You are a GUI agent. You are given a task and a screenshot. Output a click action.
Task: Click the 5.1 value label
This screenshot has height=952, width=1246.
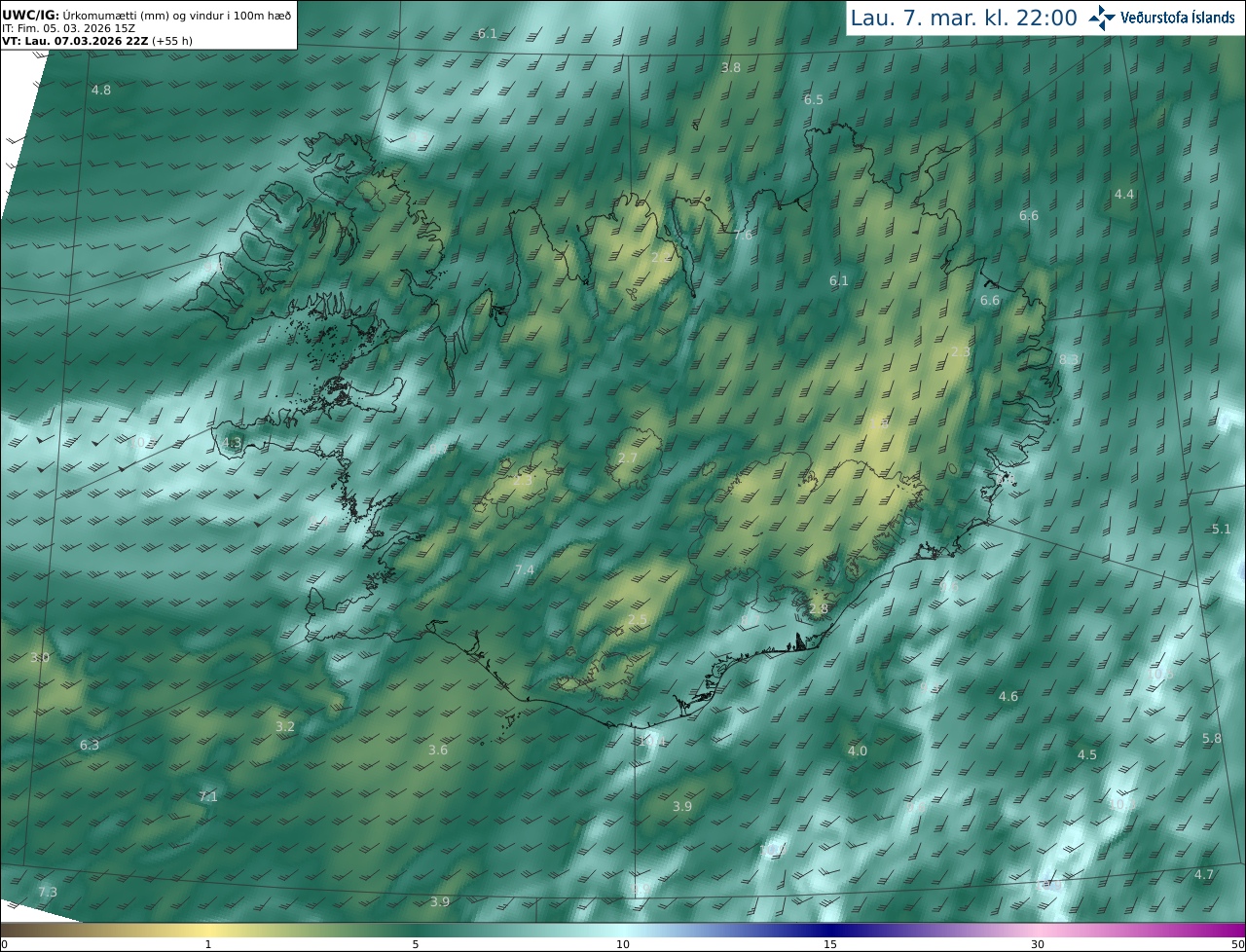point(1222,529)
